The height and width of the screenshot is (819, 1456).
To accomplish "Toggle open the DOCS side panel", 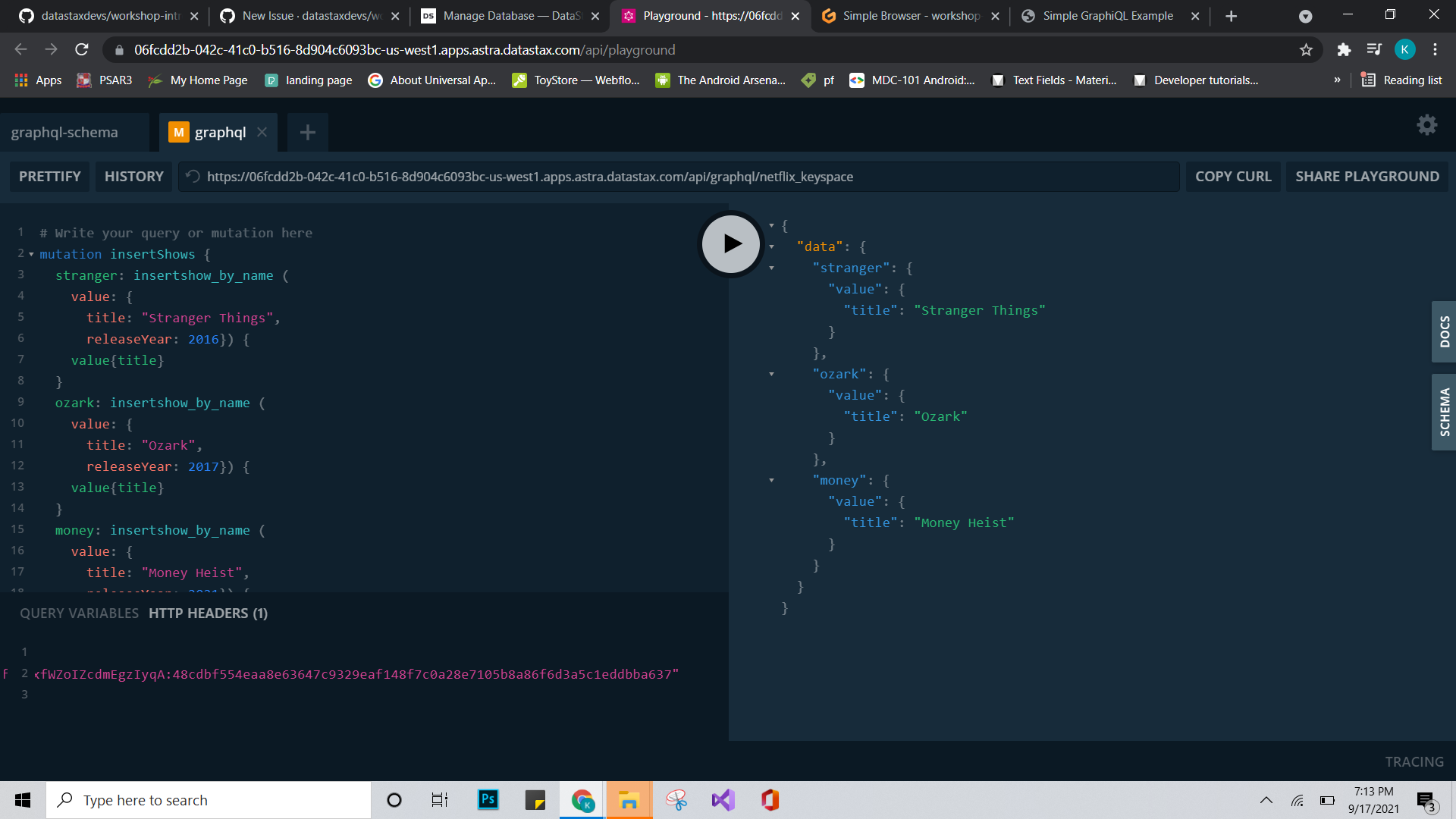I will 1444,331.
